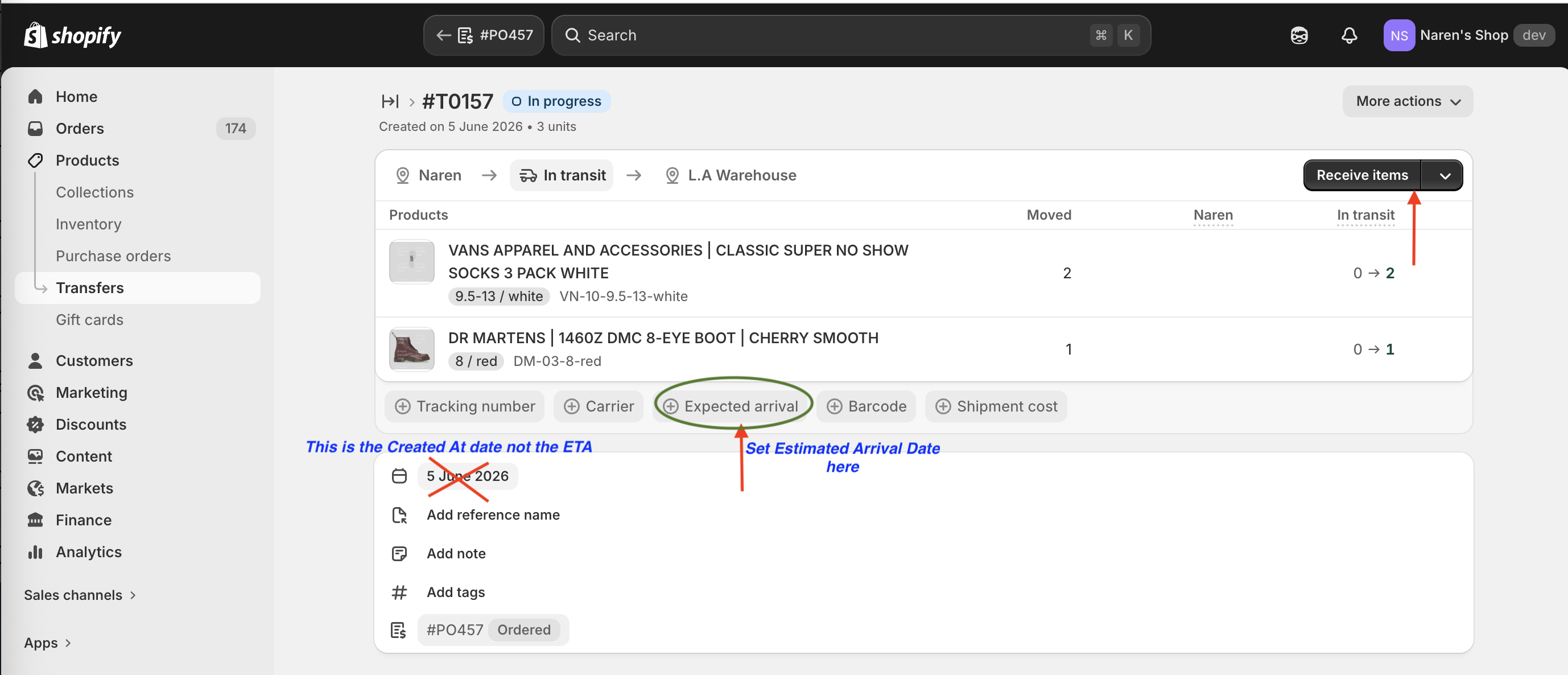Click the Naren origin location
This screenshot has width=1568, height=675.
[428, 175]
